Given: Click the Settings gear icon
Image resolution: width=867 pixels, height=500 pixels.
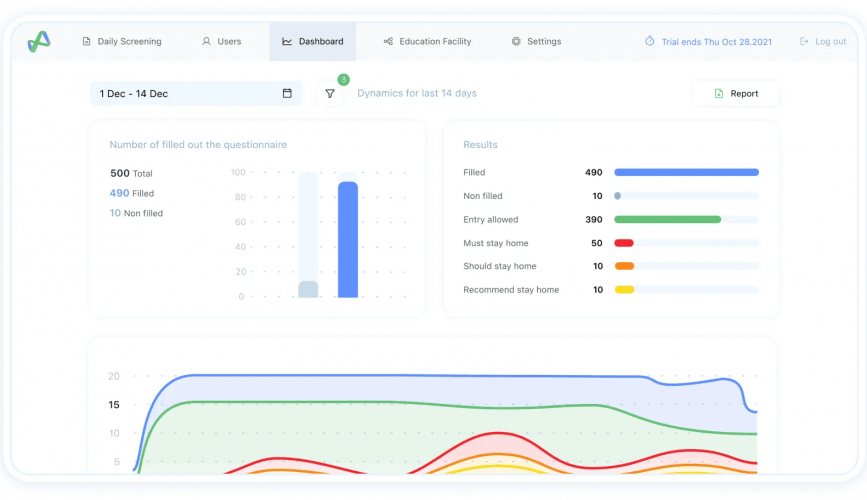Looking at the screenshot, I should click(x=516, y=41).
